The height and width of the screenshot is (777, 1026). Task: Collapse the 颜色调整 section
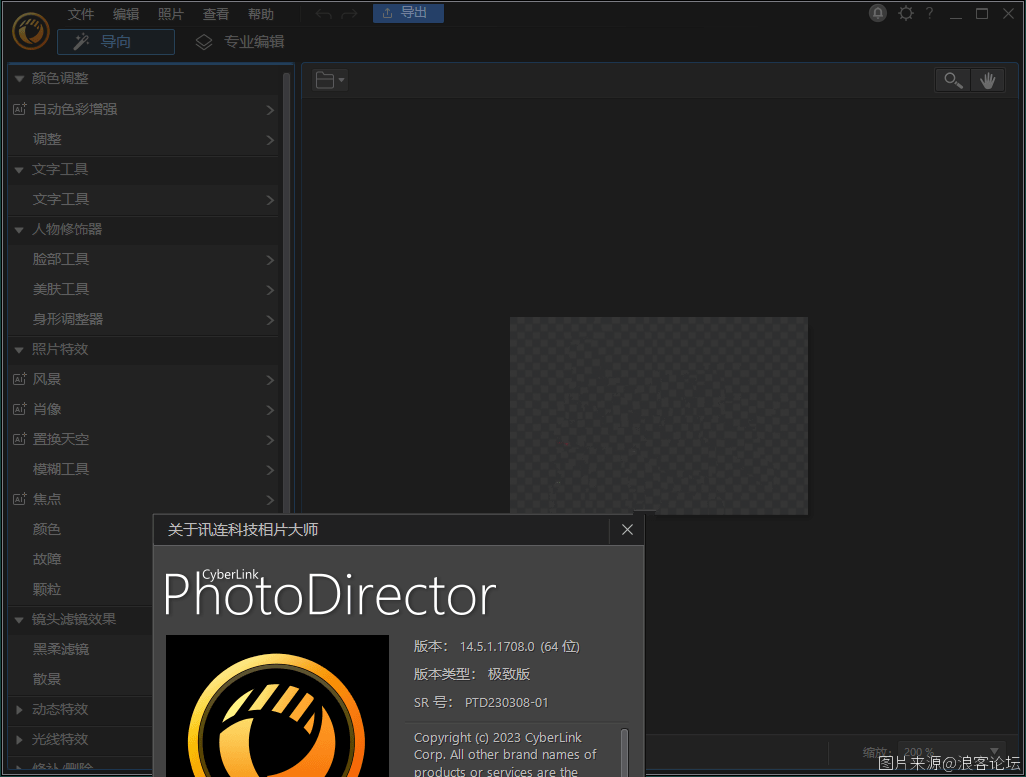click(x=19, y=79)
